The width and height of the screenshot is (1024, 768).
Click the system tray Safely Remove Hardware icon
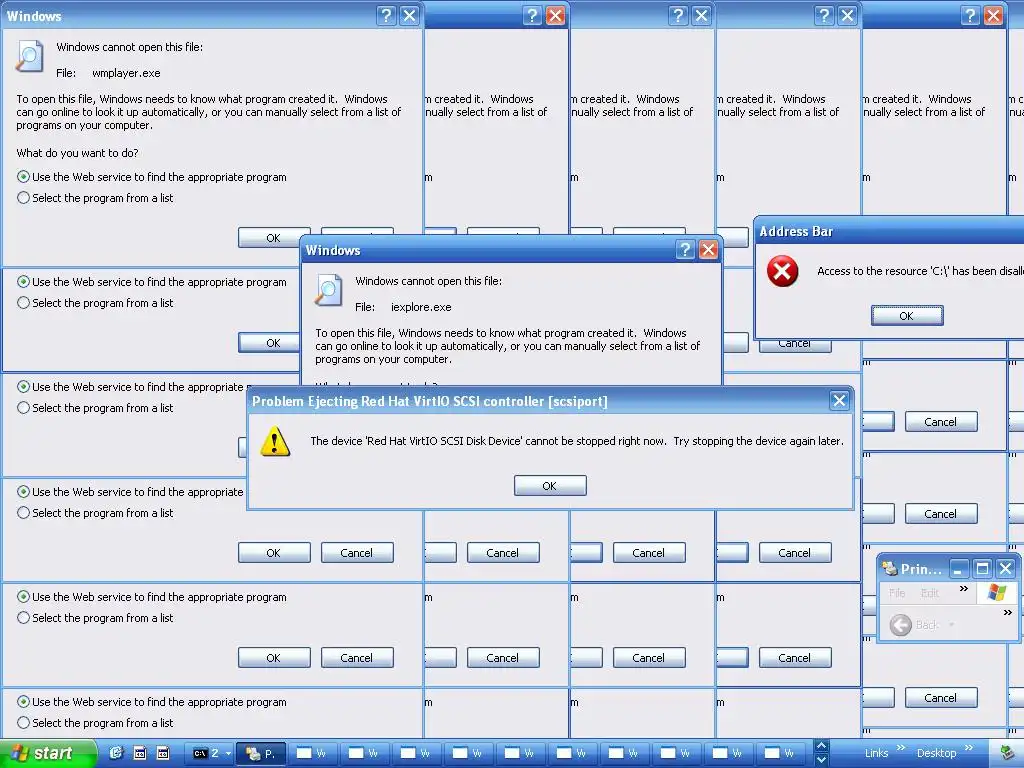click(1007, 754)
